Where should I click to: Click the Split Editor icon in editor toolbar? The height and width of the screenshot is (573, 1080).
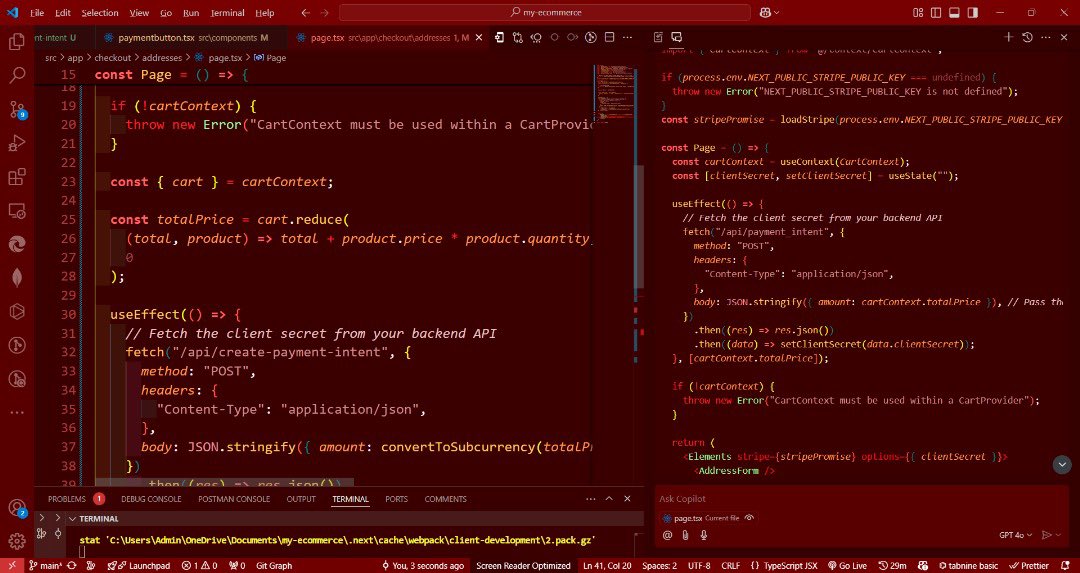[x=609, y=38]
